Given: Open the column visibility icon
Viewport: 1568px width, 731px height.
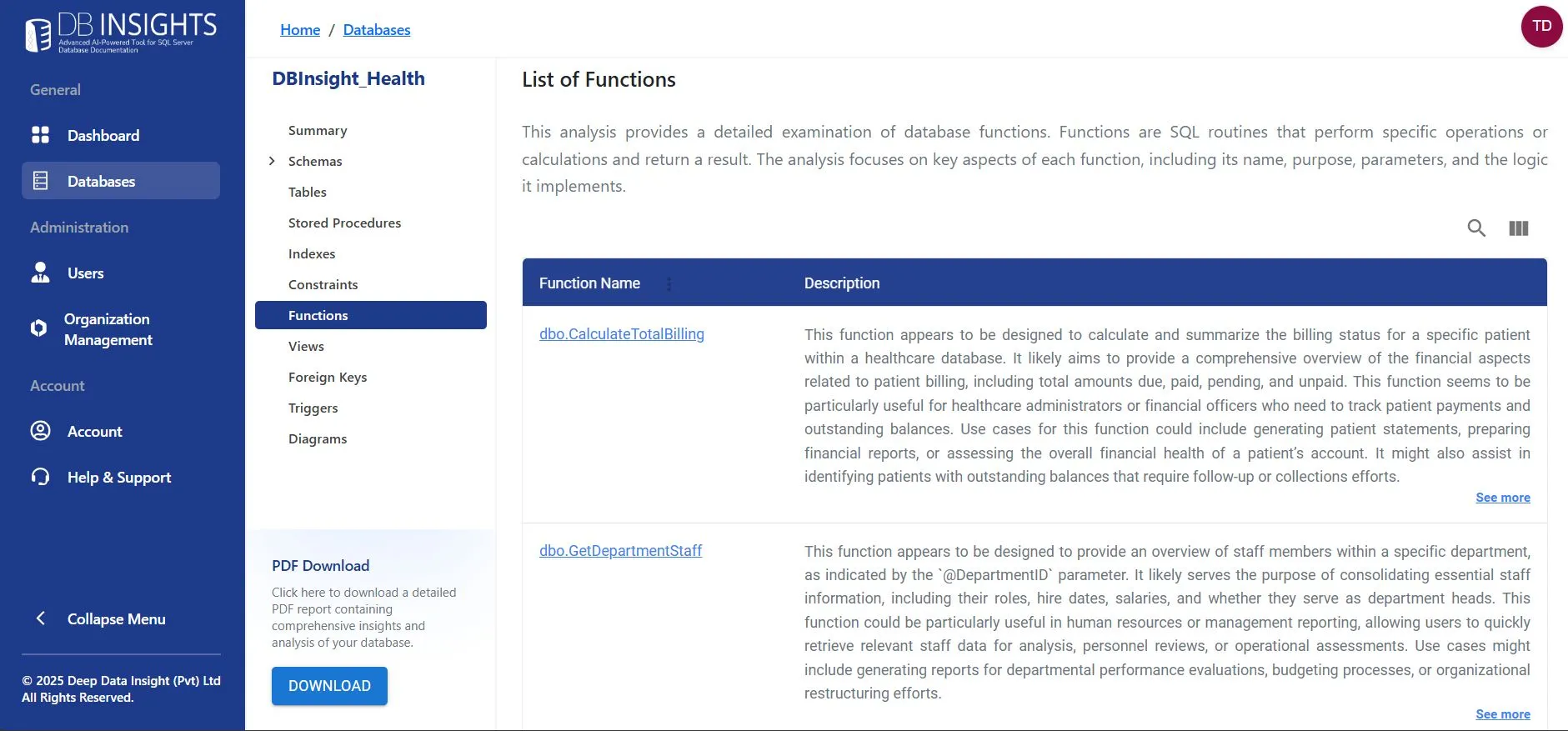Looking at the screenshot, I should point(1519,228).
